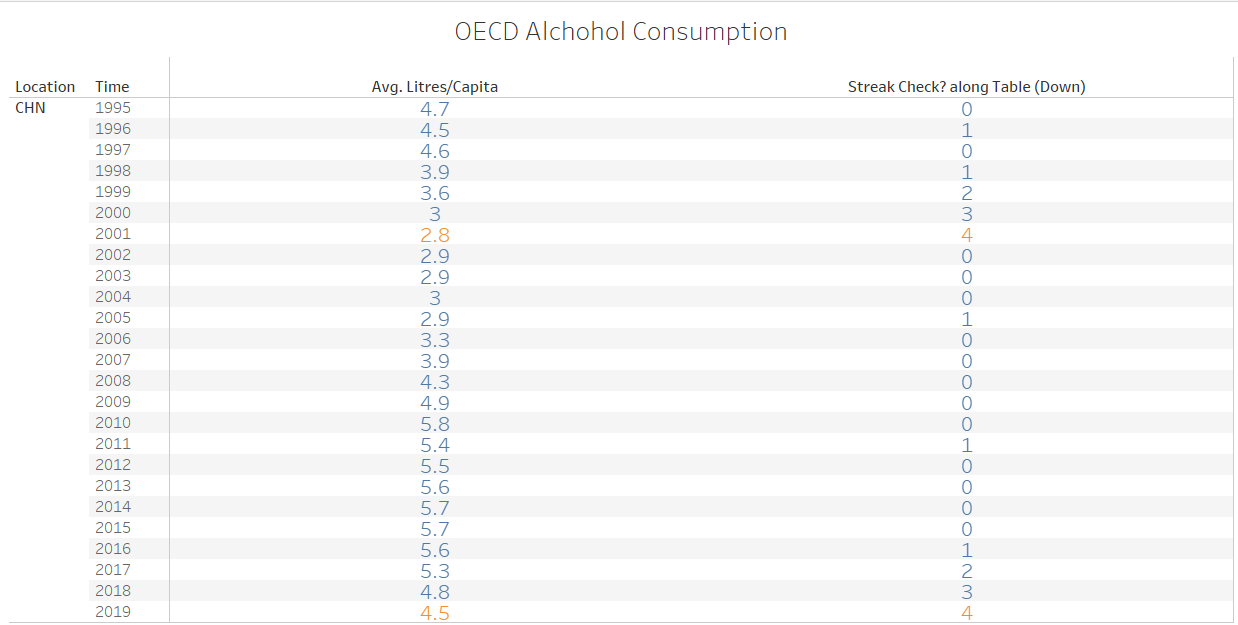
Task: Click the 2001 year row label
Action: coord(113,234)
